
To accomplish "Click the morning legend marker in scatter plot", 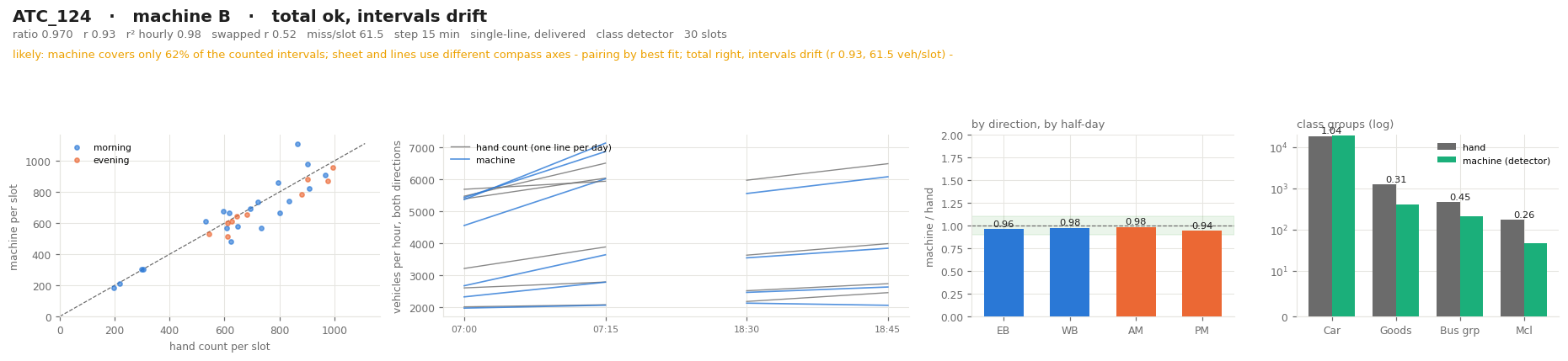I will tap(77, 147).
